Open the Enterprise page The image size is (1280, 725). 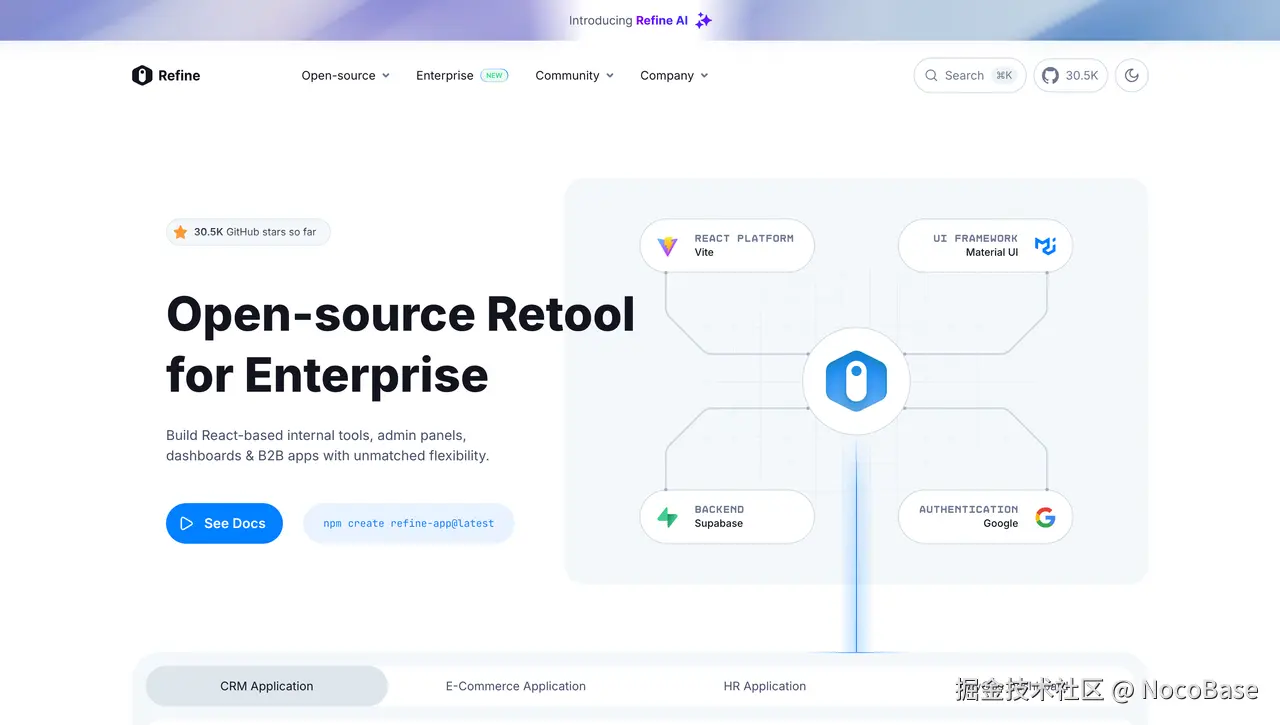tap(445, 75)
